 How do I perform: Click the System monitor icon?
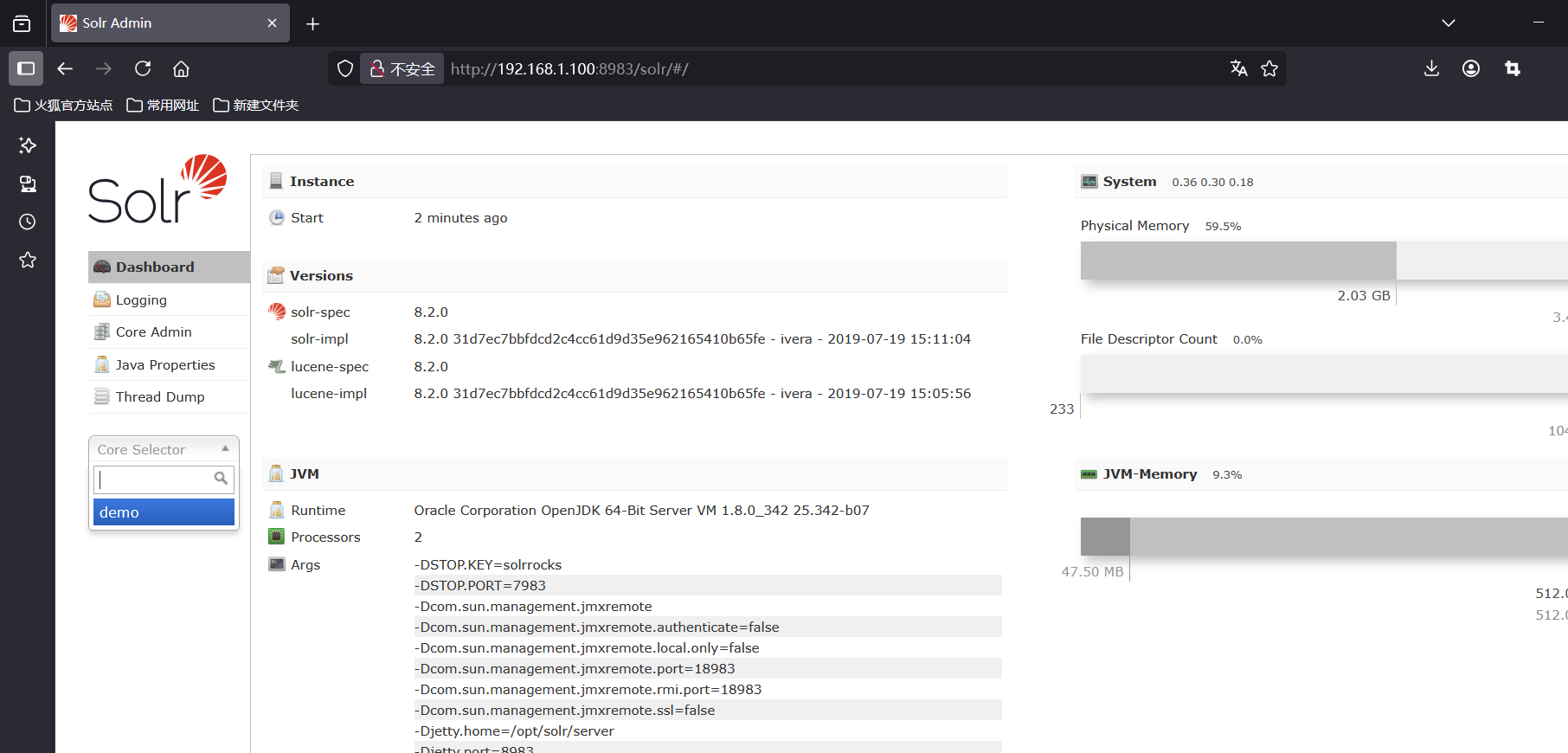[x=1089, y=182]
